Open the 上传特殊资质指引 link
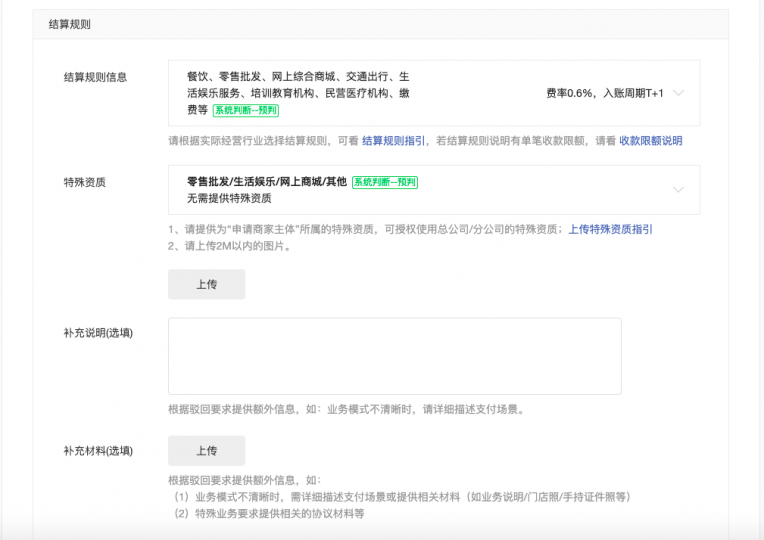 pos(611,229)
